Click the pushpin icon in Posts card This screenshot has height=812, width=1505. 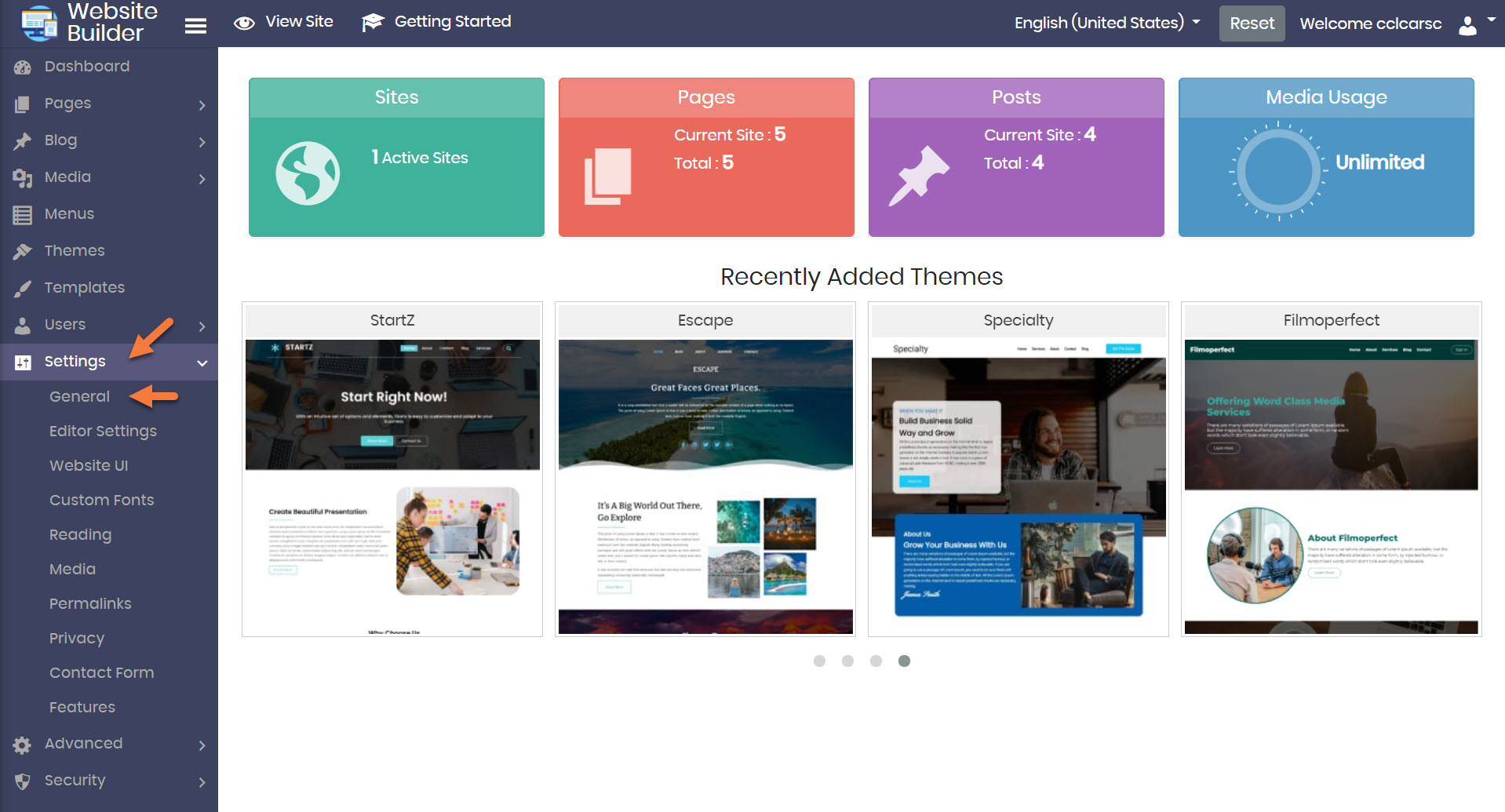(918, 176)
